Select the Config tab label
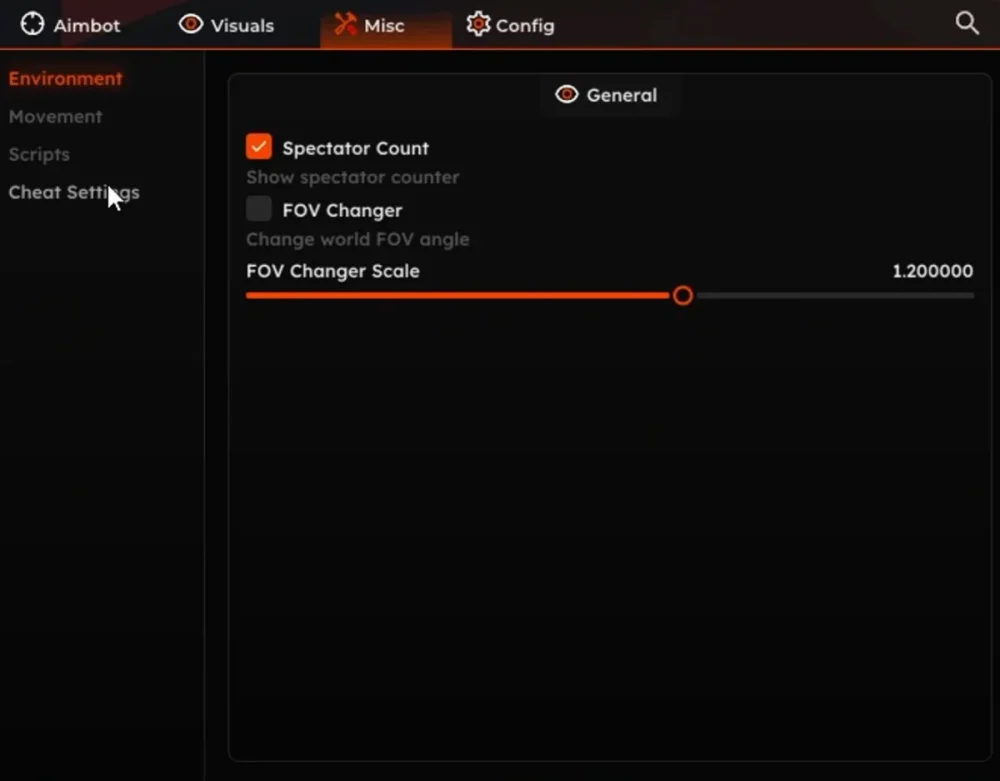Viewport: 1000px width, 781px height. click(525, 26)
